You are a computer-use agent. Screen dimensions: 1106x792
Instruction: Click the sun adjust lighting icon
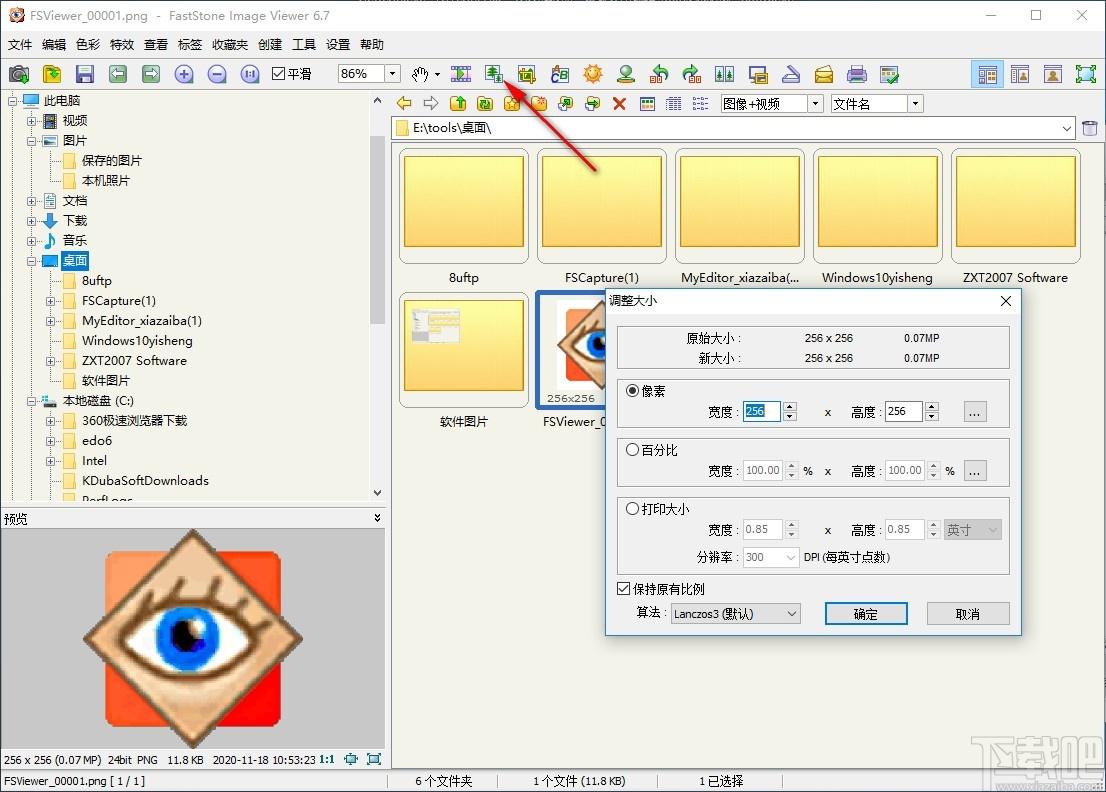[592, 74]
